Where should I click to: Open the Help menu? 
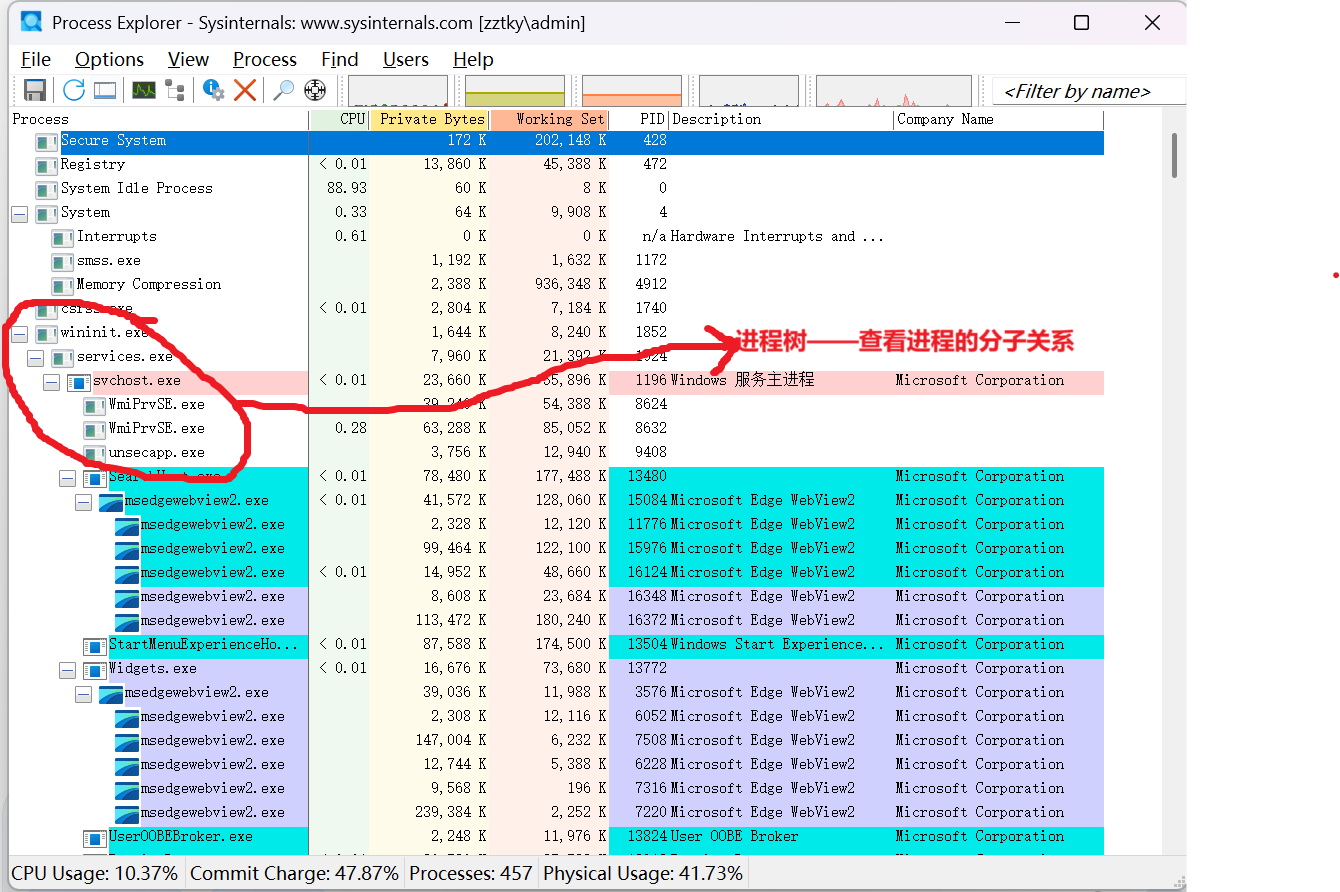pos(473,60)
